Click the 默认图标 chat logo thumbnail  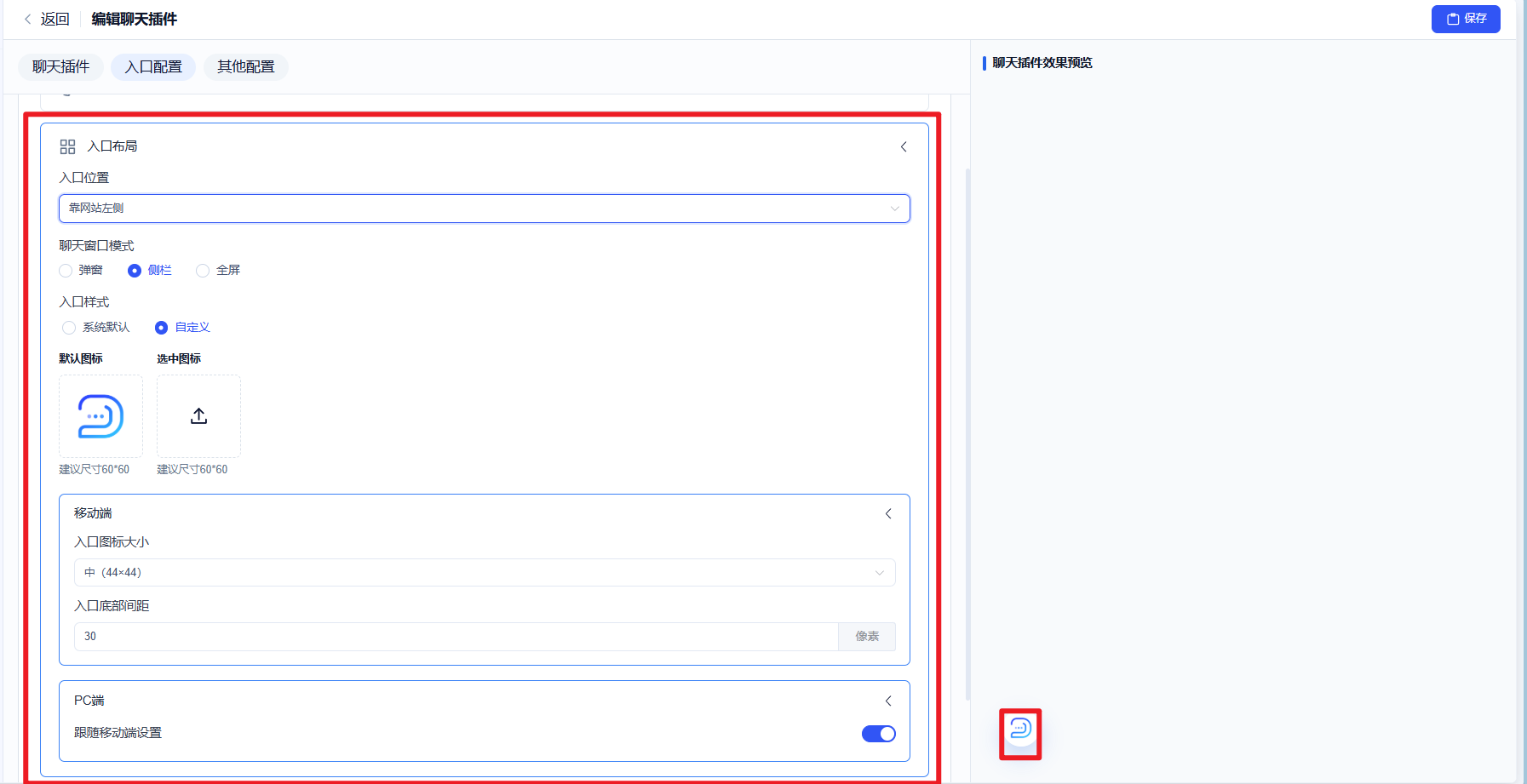click(x=100, y=416)
